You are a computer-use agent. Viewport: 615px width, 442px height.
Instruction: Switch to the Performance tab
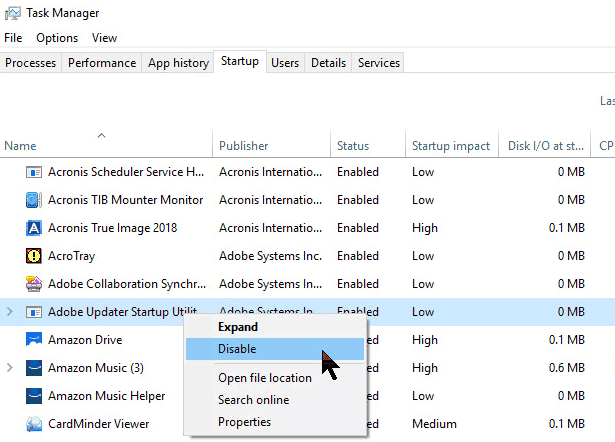[x=102, y=63]
